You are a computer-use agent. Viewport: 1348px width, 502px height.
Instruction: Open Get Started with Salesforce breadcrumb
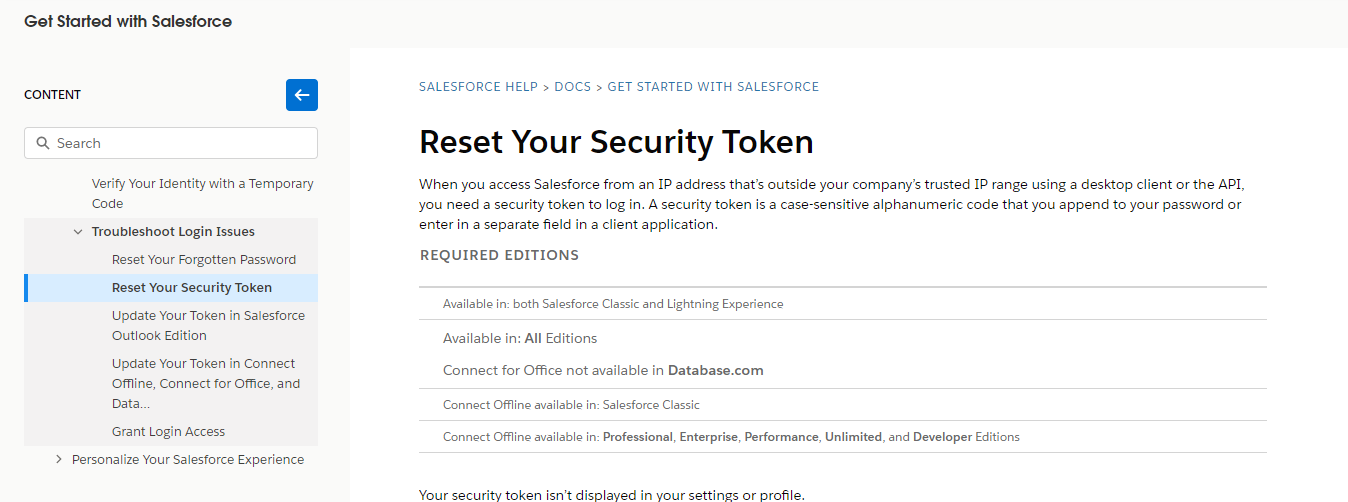tap(713, 87)
